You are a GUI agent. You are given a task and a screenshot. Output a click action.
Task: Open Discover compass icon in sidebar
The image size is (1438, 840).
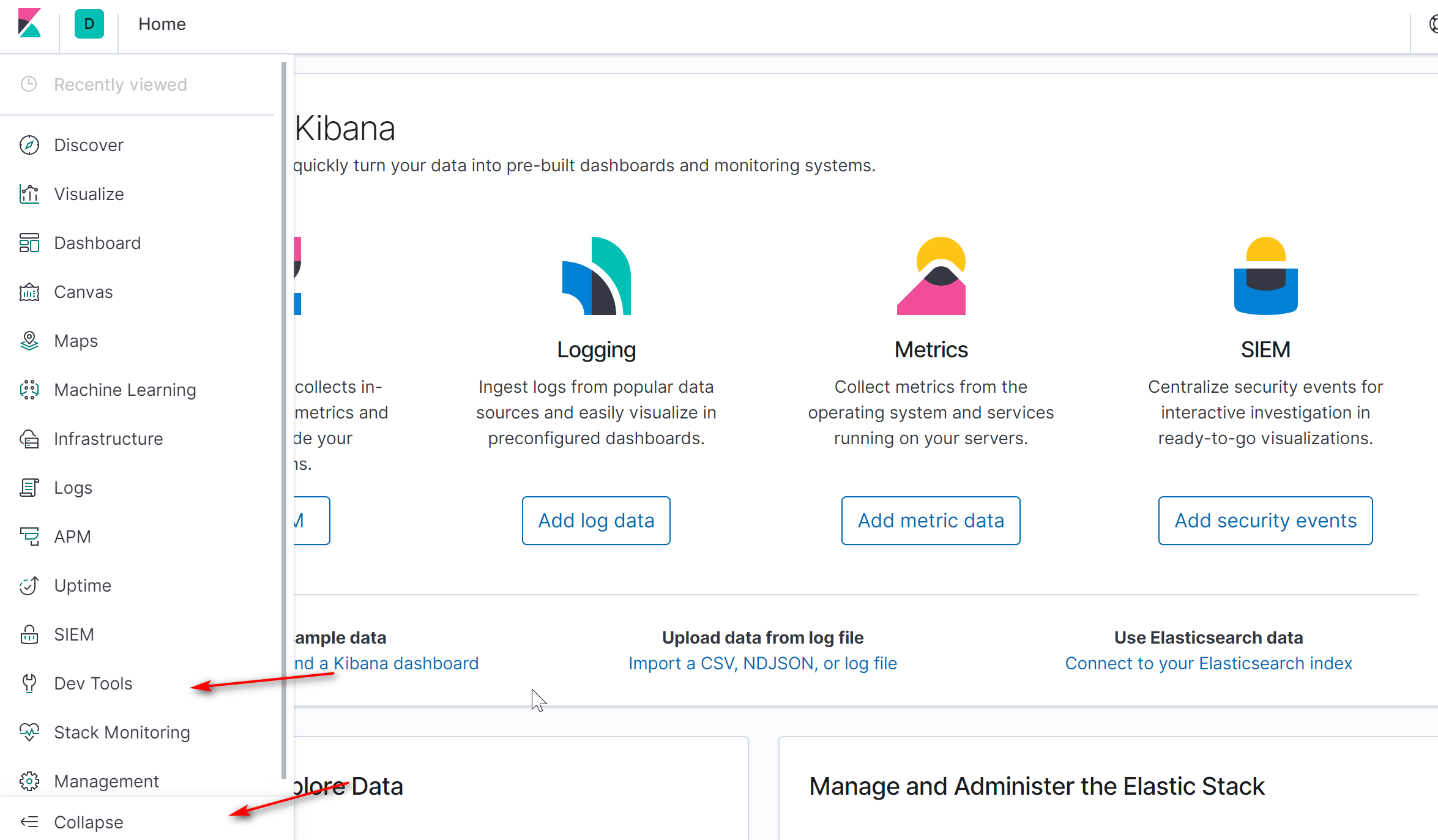point(29,145)
